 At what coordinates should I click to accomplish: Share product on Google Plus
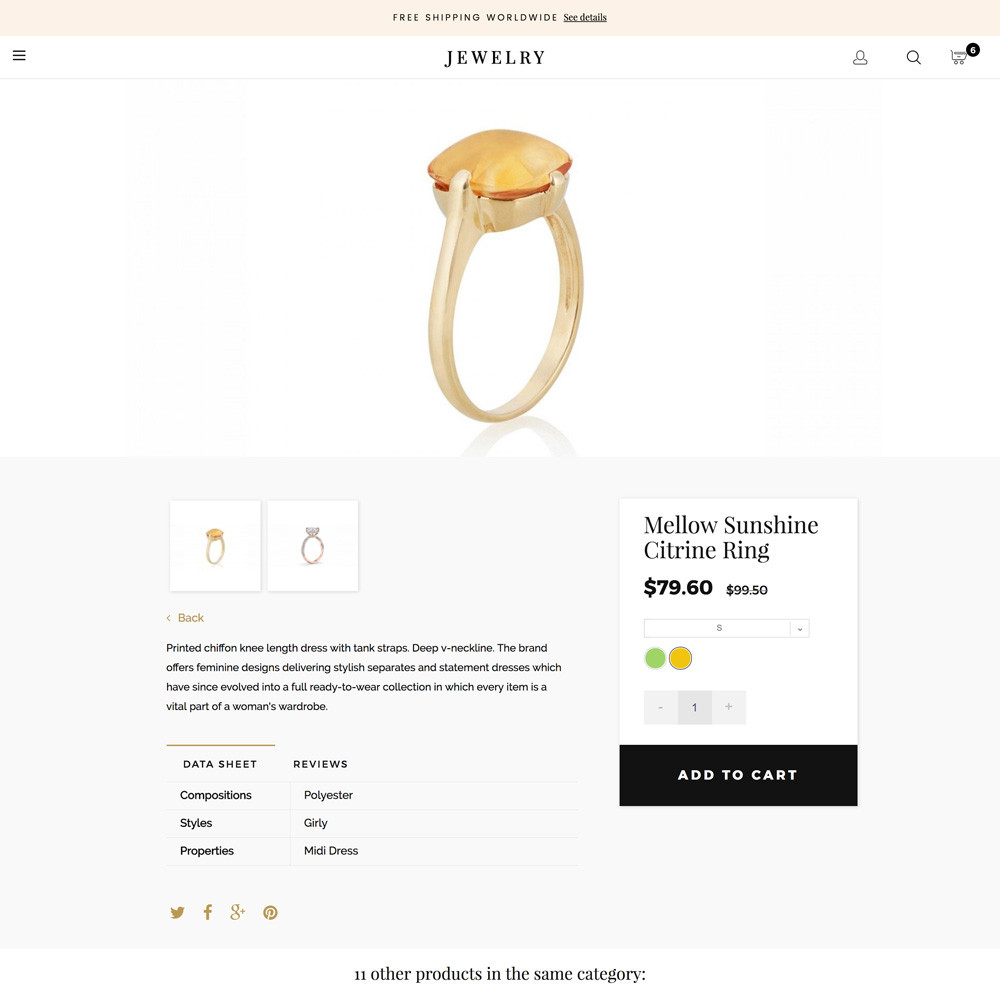pos(237,912)
